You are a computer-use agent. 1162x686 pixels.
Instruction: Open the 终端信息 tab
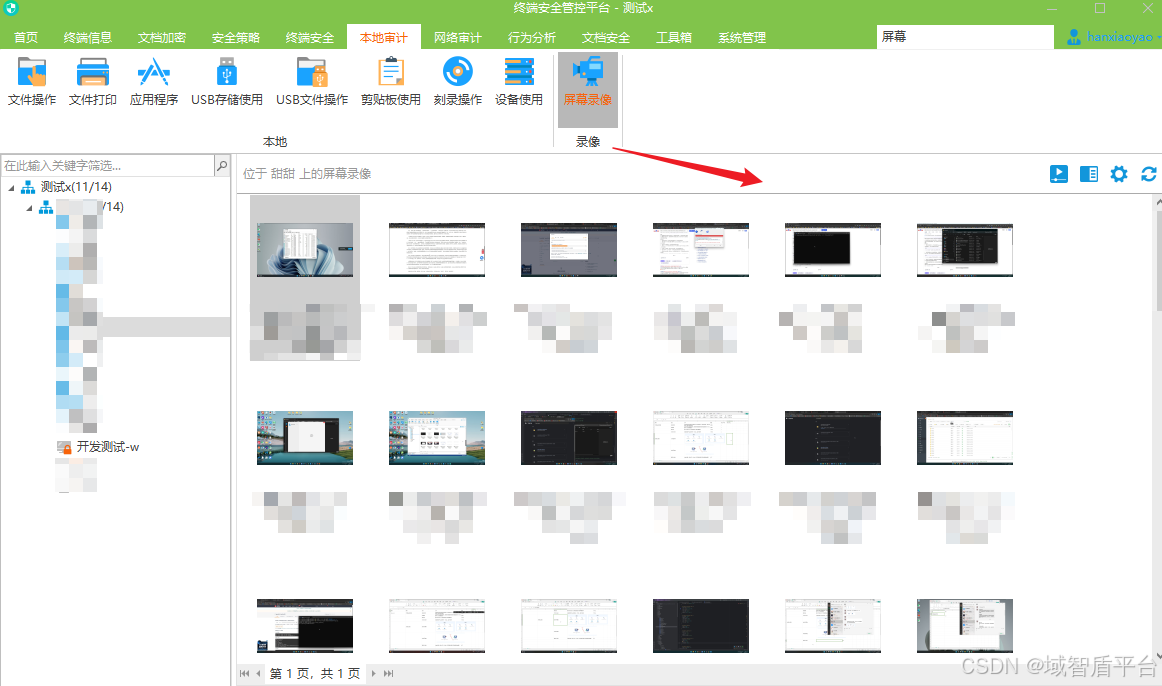pos(87,37)
